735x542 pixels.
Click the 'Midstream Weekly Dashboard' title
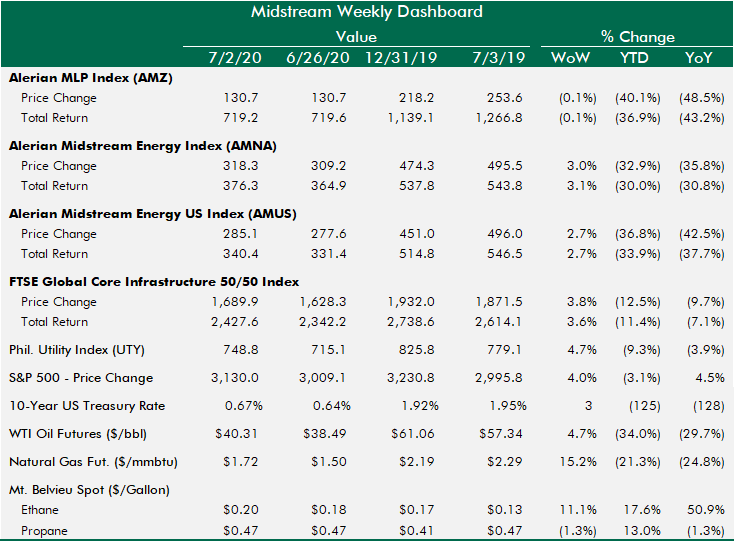[367, 11]
